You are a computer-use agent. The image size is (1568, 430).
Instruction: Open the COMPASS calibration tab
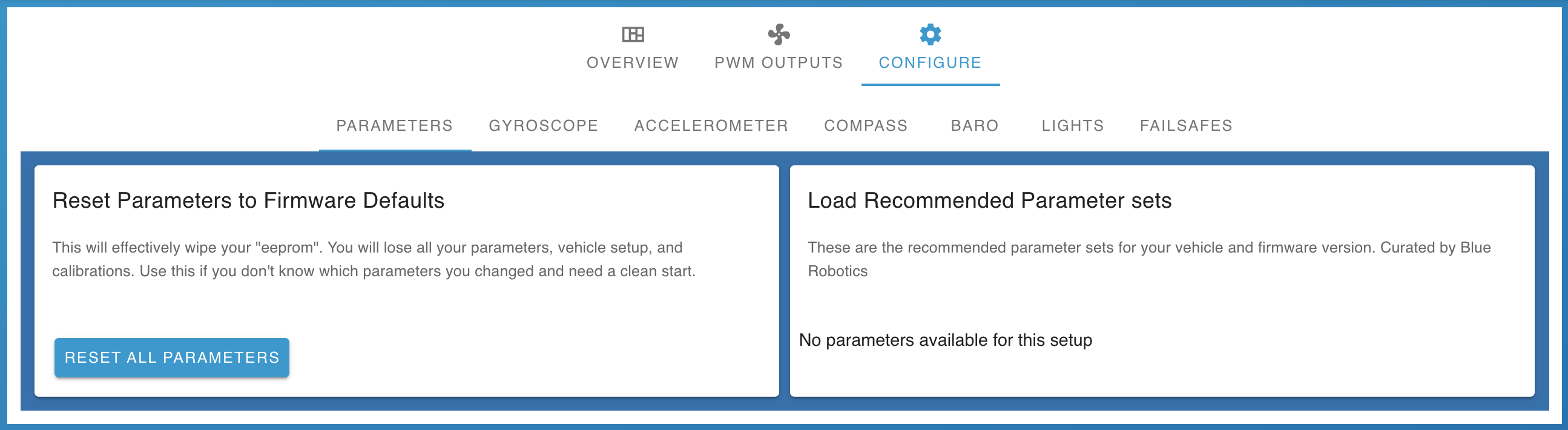(x=866, y=125)
